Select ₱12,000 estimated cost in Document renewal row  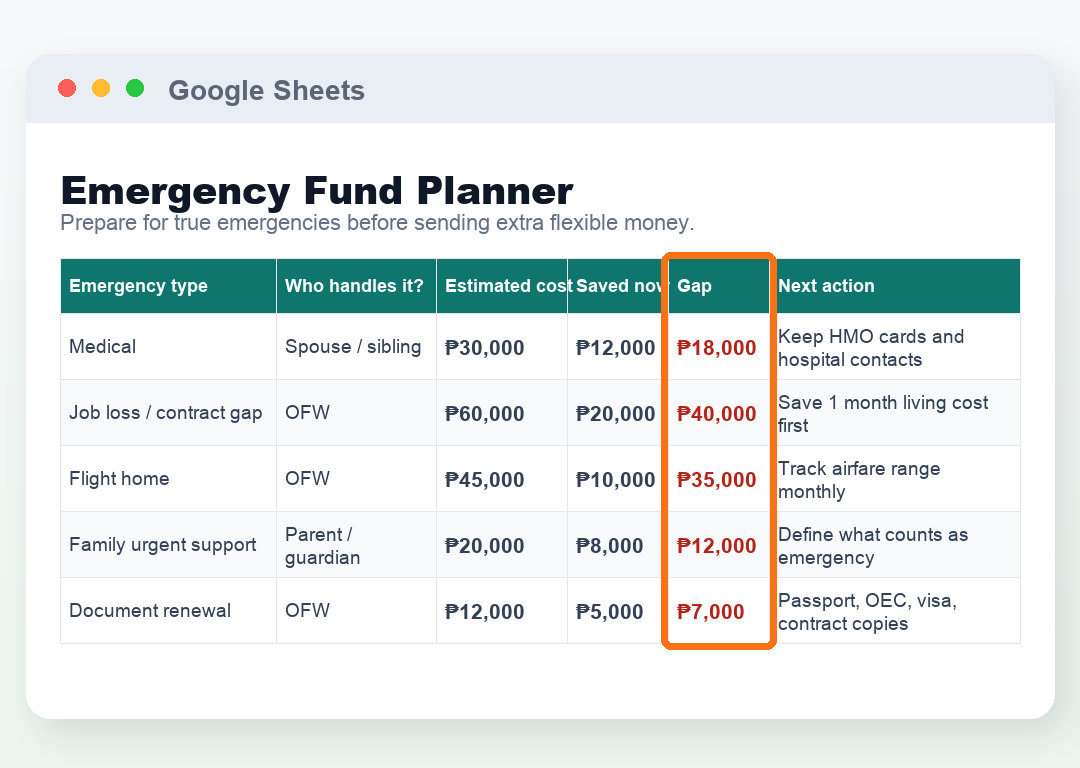[502, 612]
